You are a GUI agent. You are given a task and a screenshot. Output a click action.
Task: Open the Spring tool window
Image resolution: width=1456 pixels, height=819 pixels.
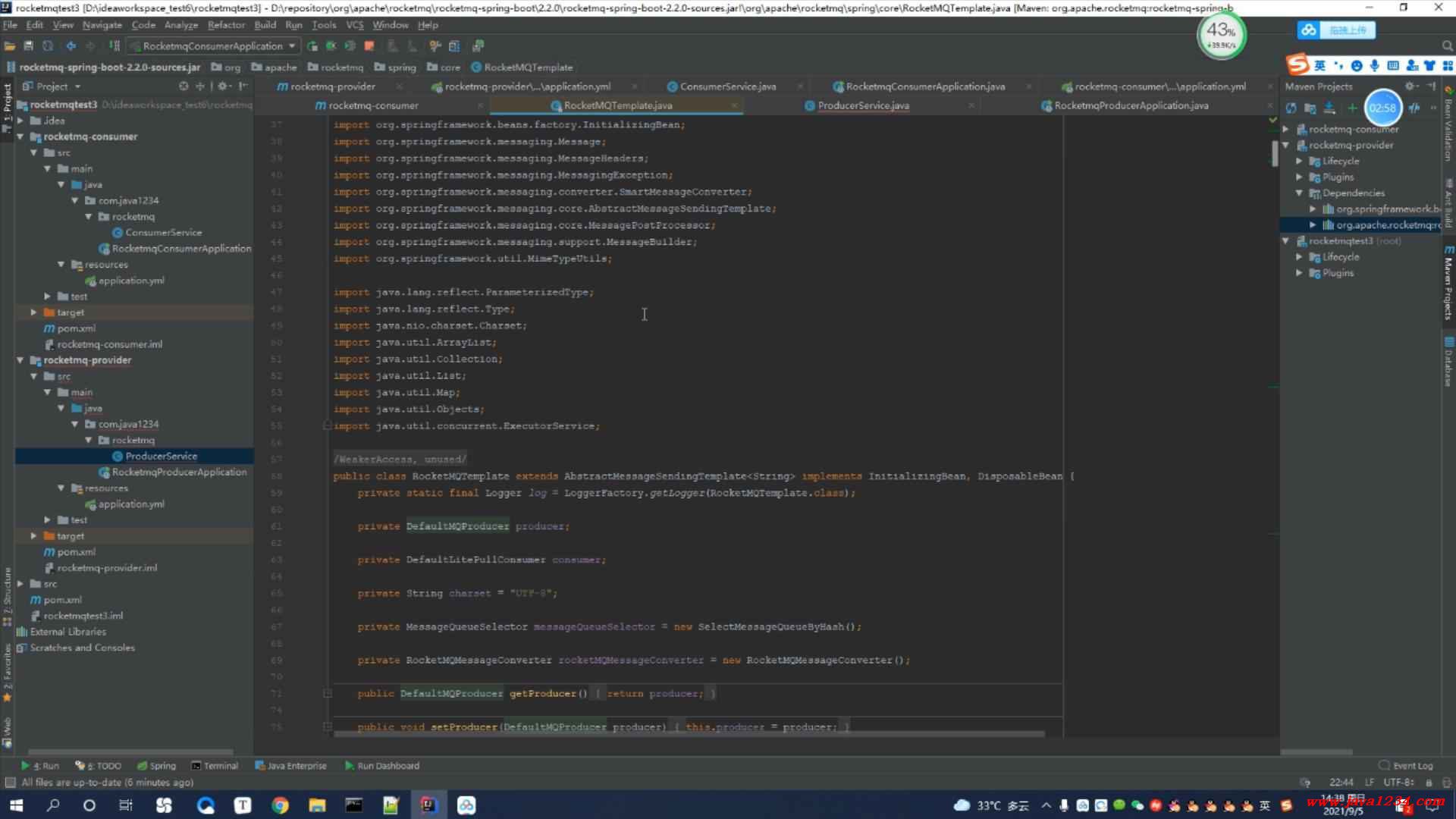pos(156,766)
